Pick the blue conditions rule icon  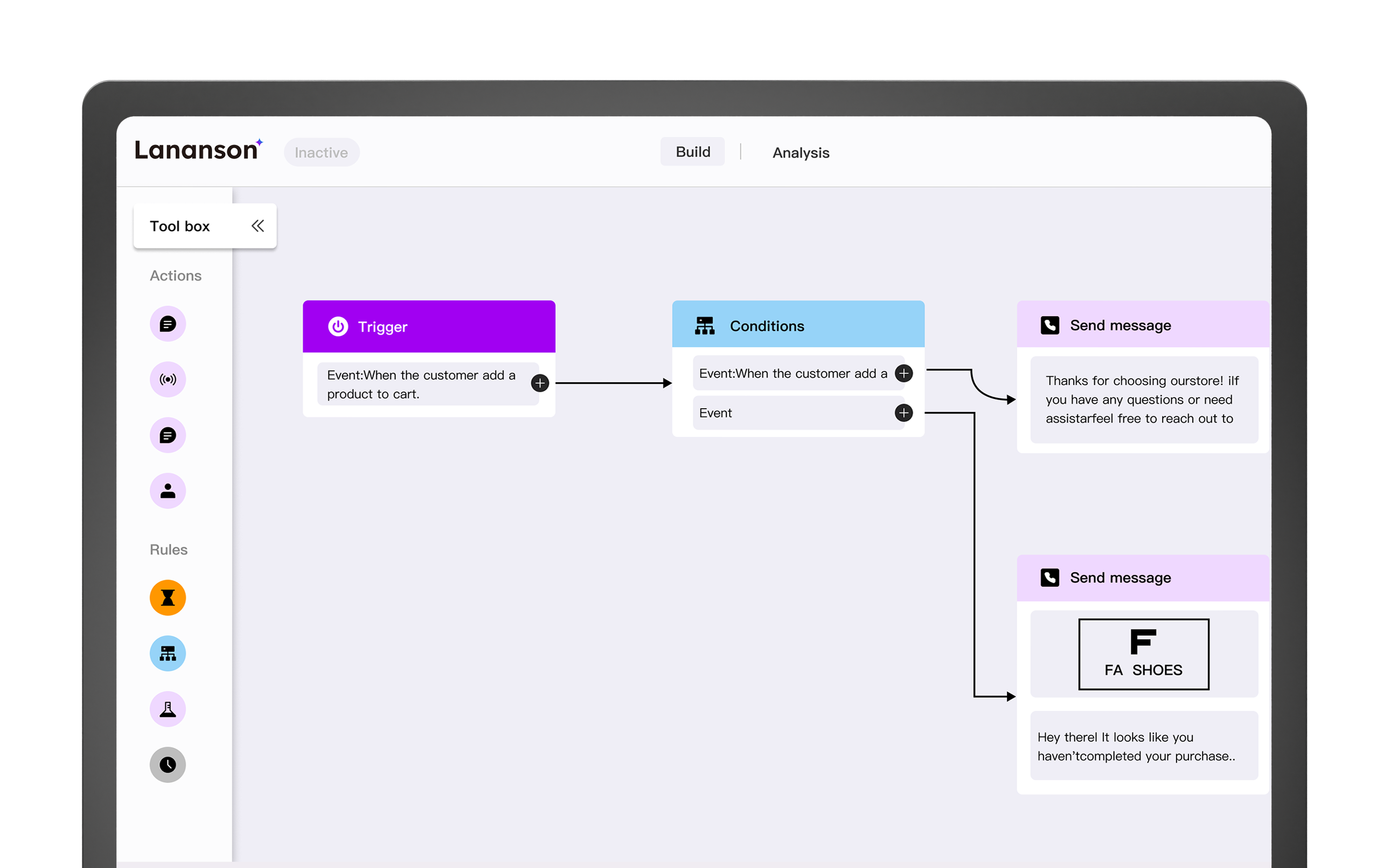coord(168,653)
